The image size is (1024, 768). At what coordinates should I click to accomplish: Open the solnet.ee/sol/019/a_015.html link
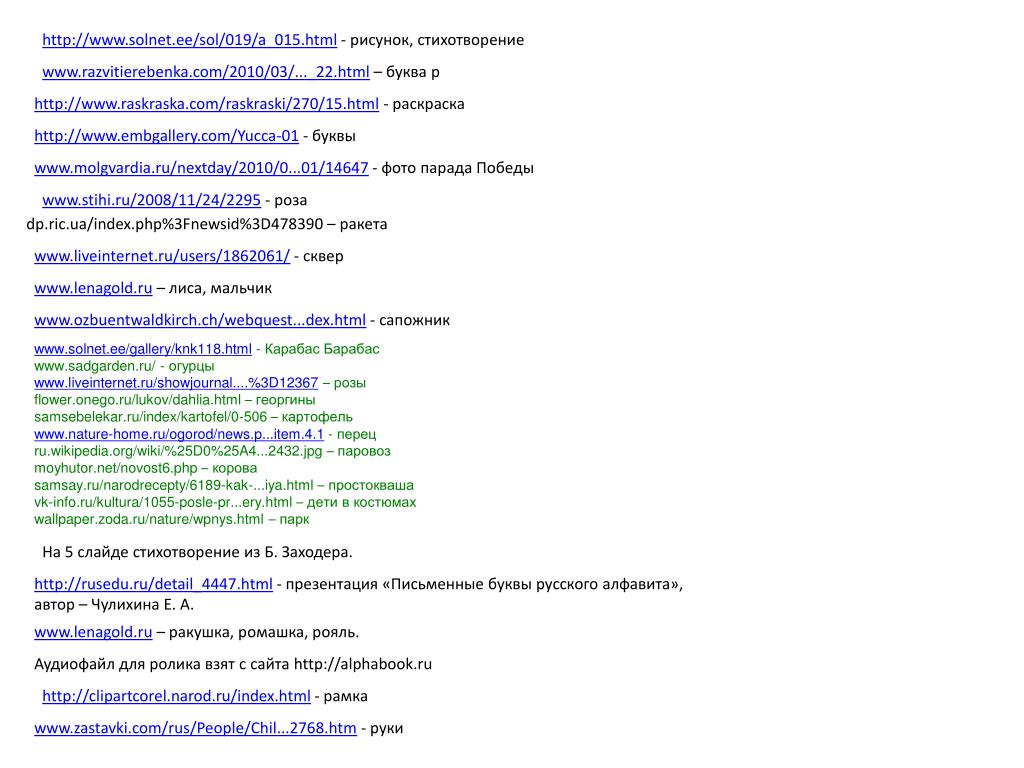pos(189,40)
